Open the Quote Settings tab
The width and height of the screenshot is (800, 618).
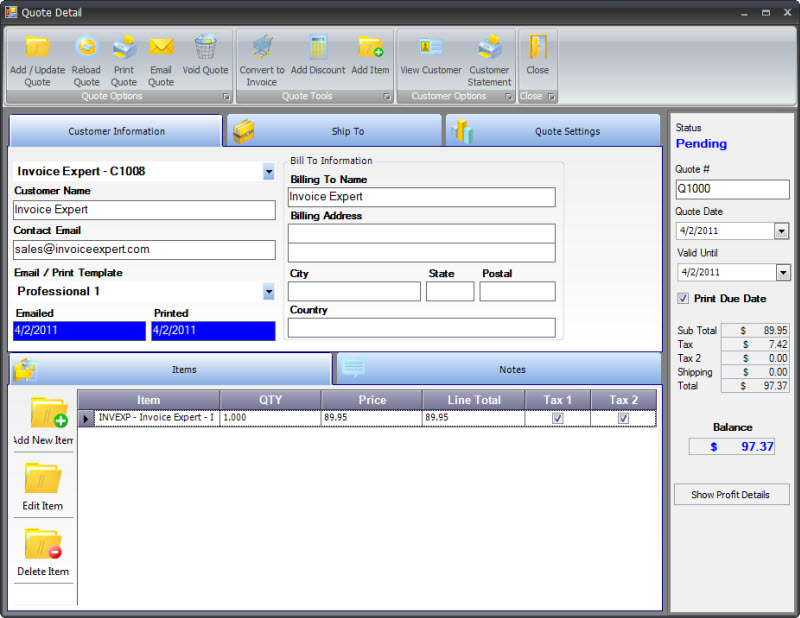click(554, 131)
